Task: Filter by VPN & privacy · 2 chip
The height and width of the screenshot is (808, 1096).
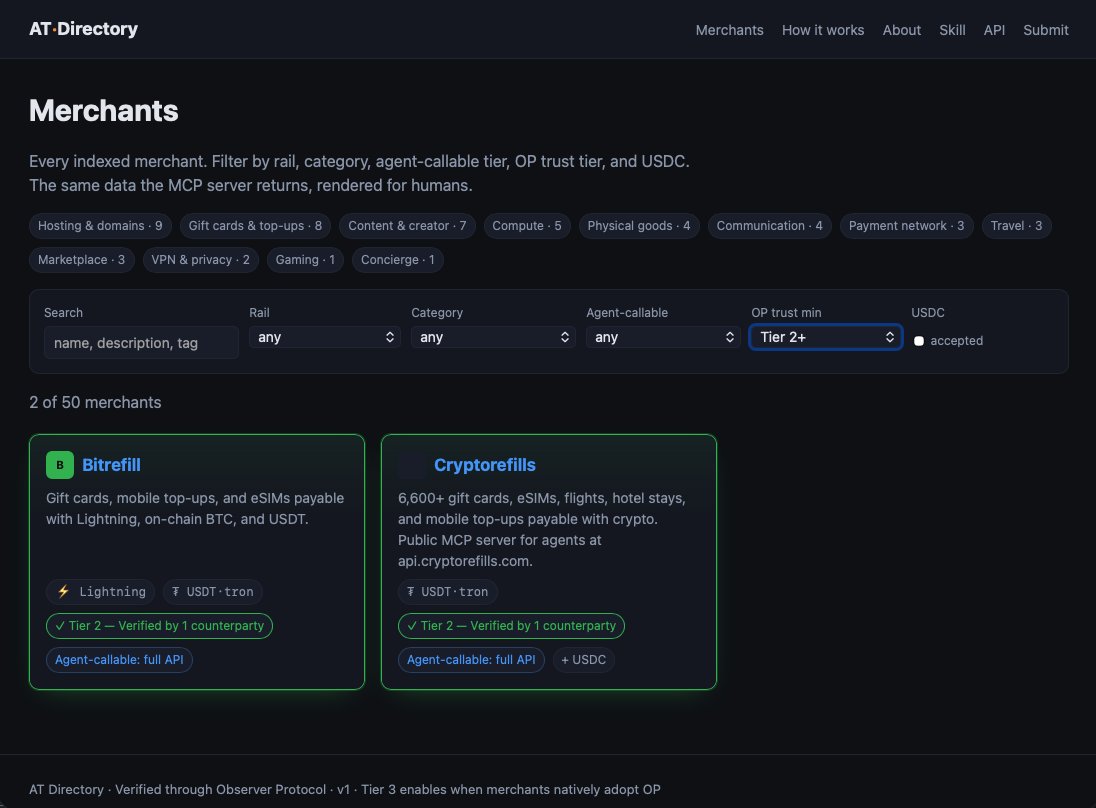Action: point(200,260)
